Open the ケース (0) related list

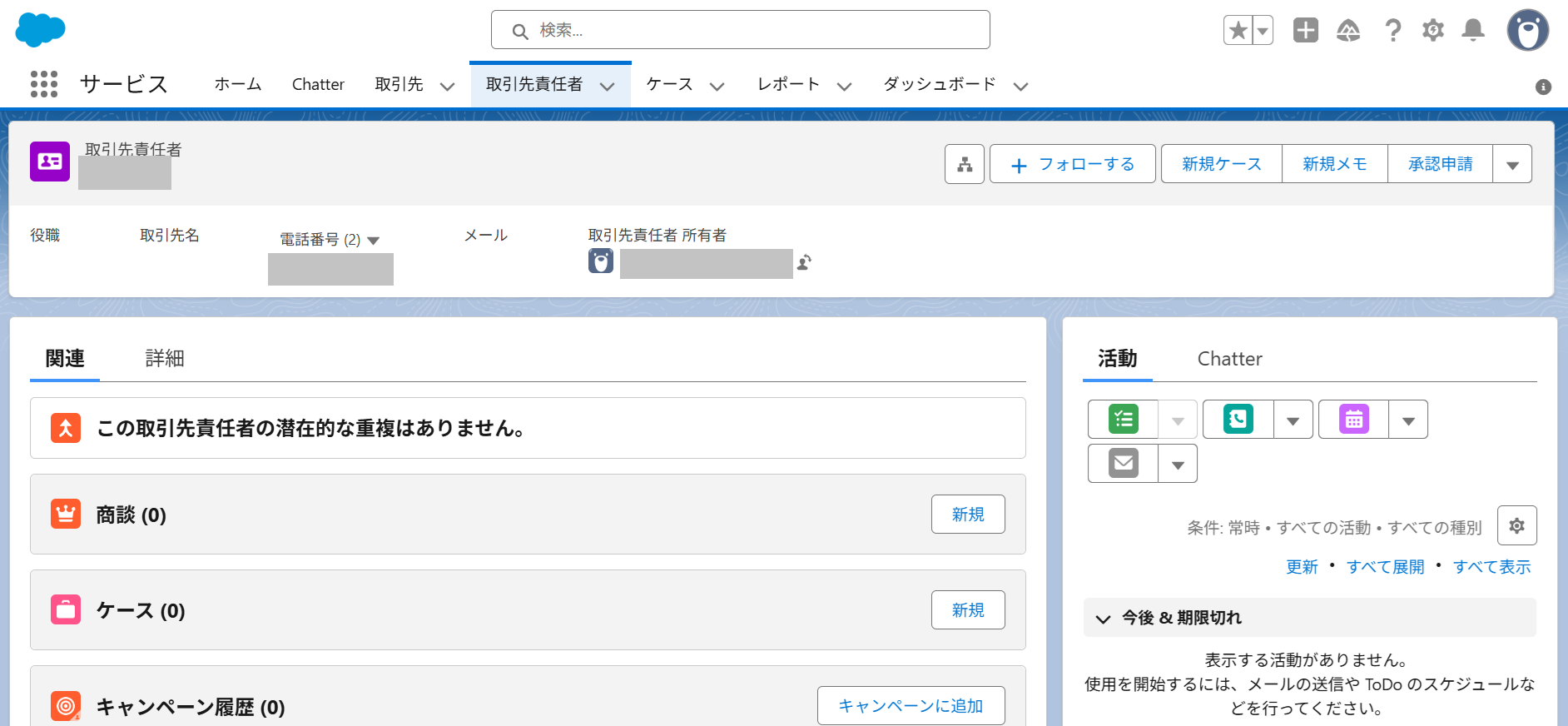click(141, 610)
